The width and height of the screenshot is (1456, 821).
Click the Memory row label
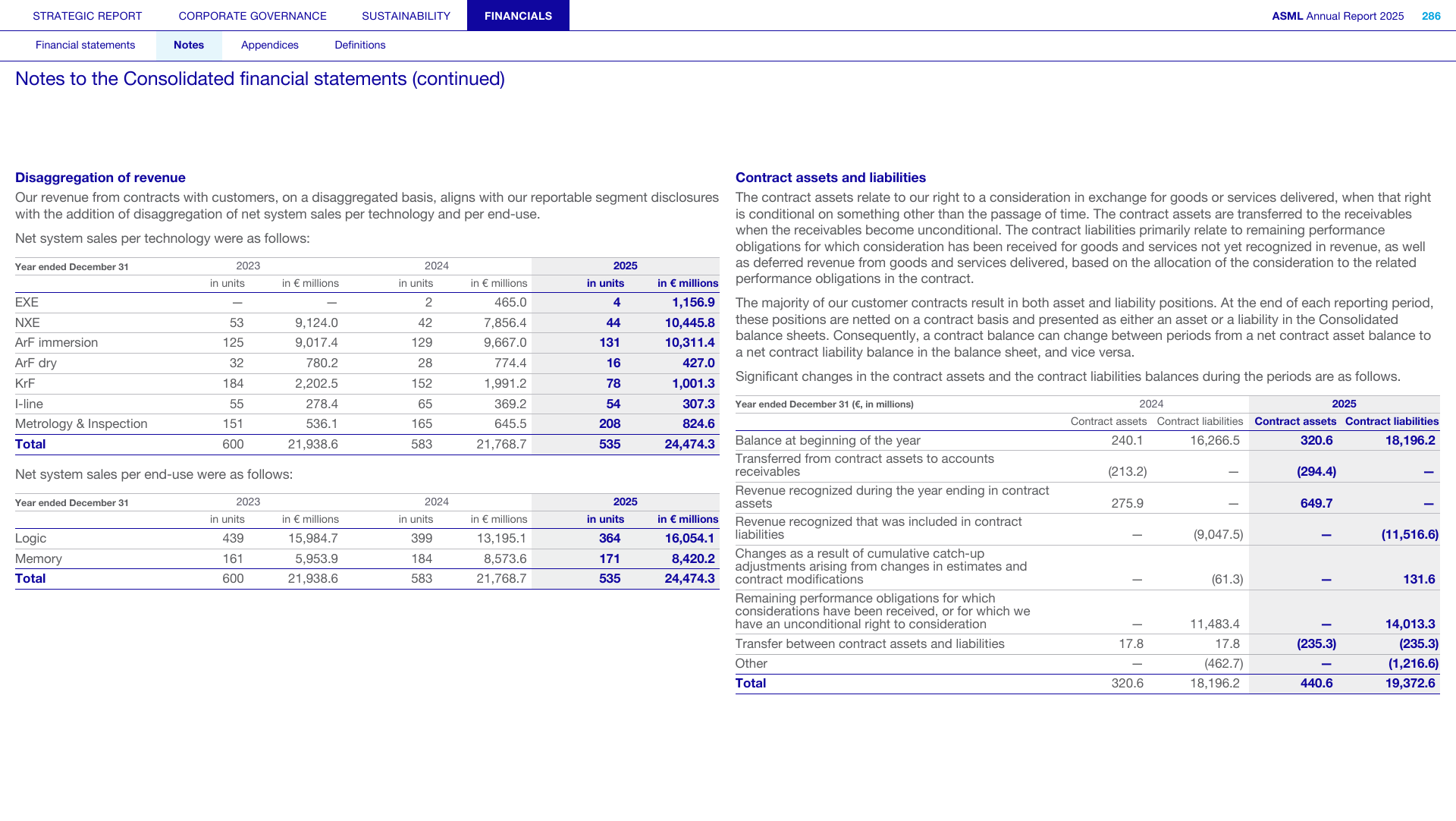(x=39, y=559)
